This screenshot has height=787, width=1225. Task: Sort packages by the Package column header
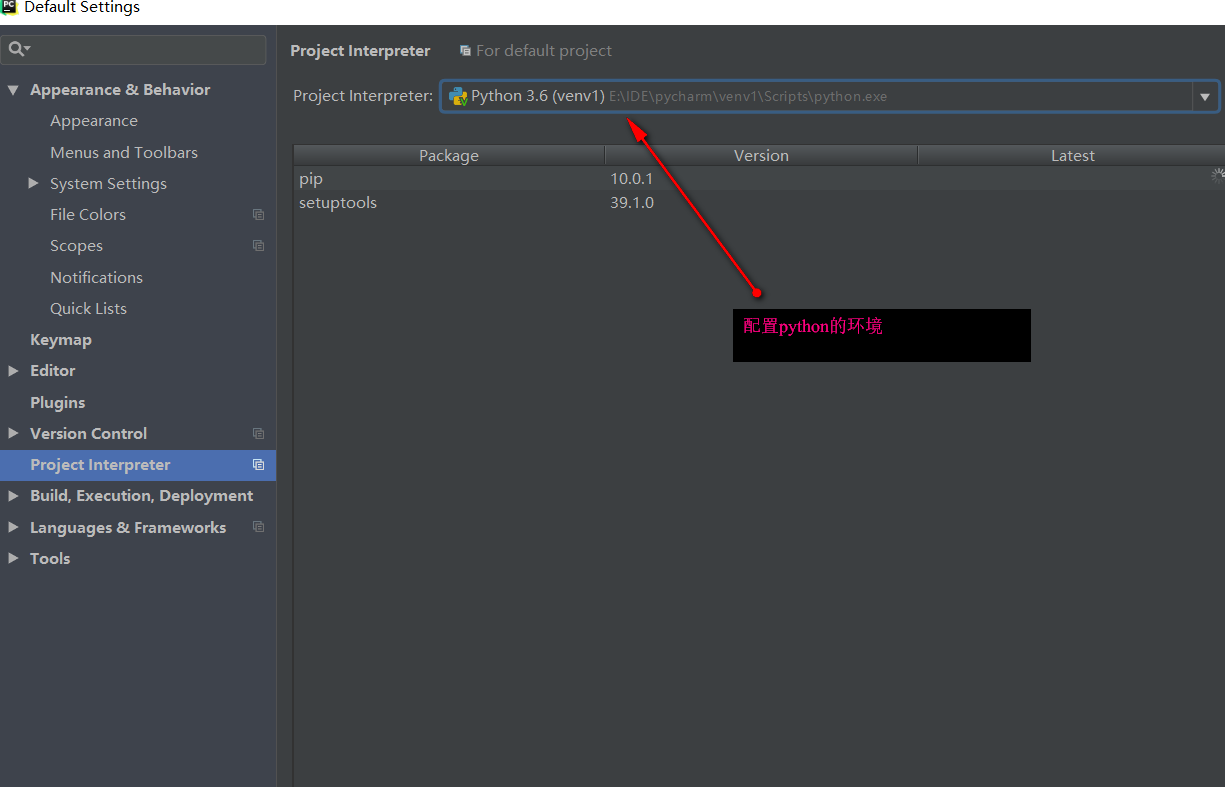point(448,156)
